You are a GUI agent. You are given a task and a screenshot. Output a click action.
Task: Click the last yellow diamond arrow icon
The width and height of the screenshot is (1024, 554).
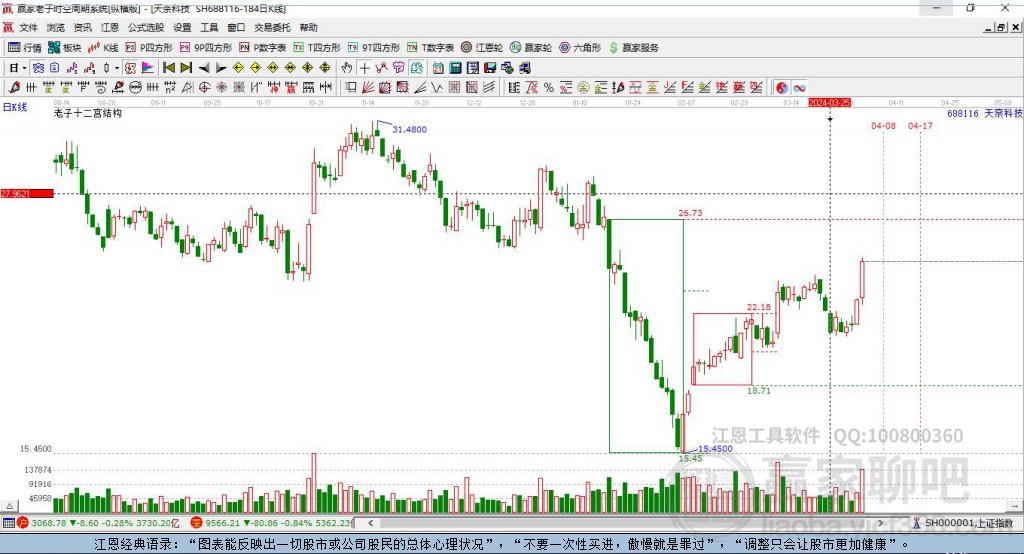point(325,67)
